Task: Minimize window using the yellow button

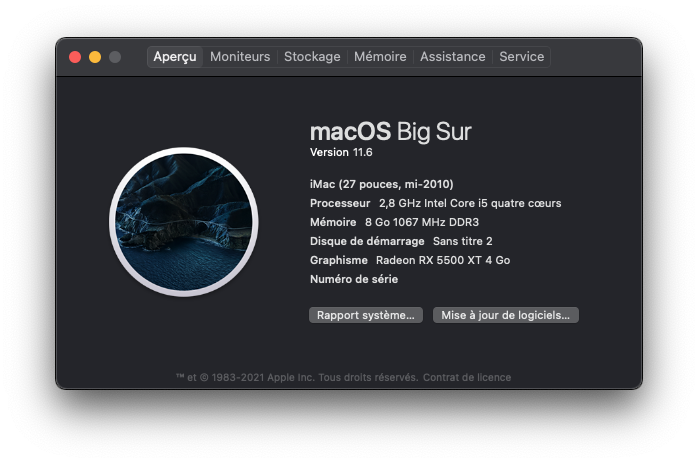Action: click(95, 57)
